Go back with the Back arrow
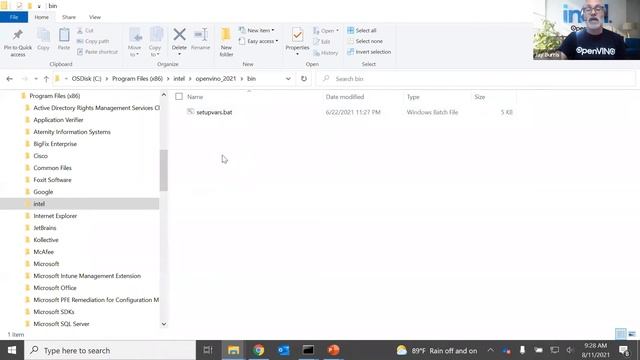This screenshot has width=640, height=360. (x=9, y=79)
